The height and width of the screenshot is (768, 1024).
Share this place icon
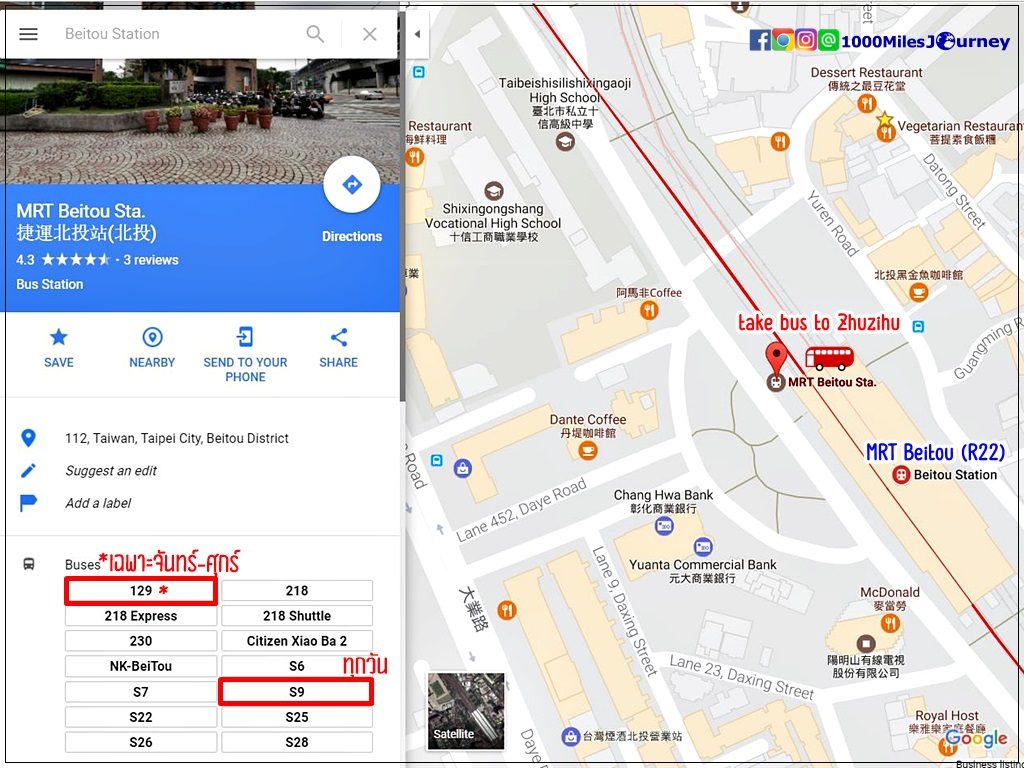(338, 337)
